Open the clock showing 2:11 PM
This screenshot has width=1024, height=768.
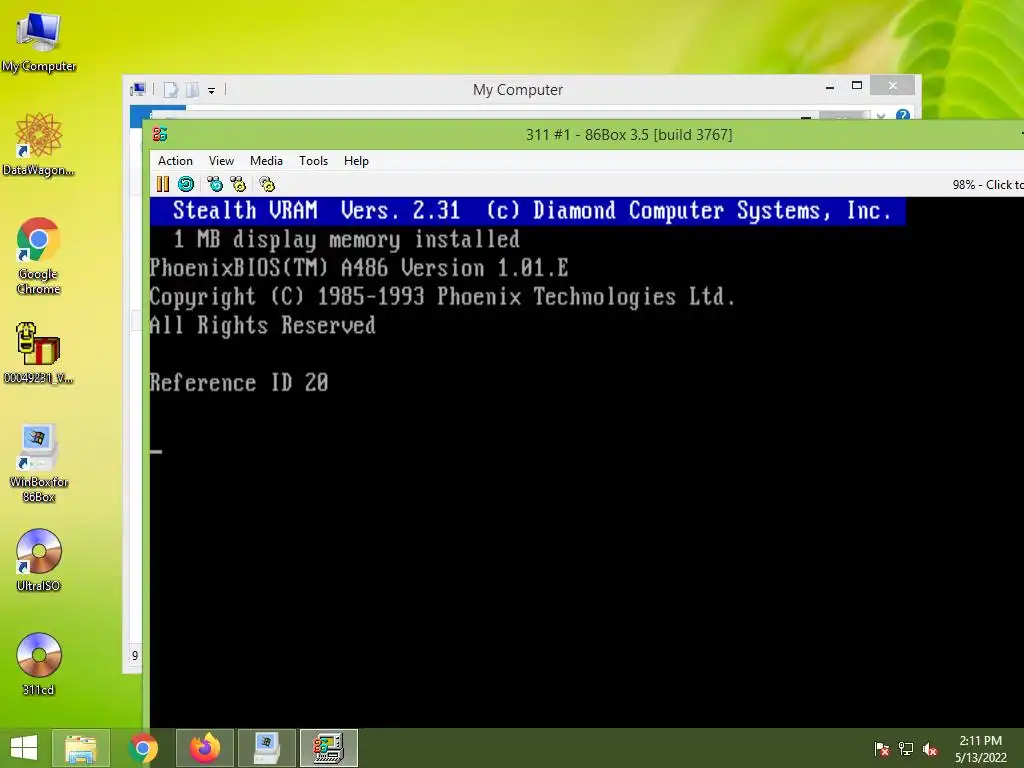(981, 749)
